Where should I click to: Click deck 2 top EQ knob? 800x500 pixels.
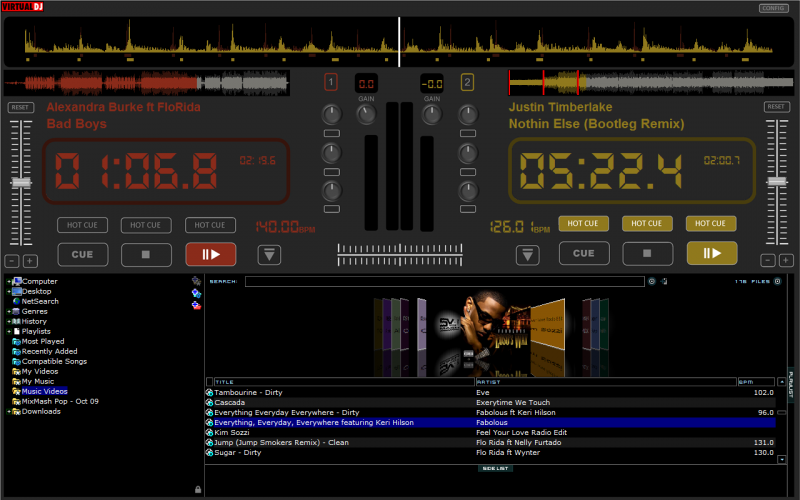pyautogui.click(x=468, y=115)
